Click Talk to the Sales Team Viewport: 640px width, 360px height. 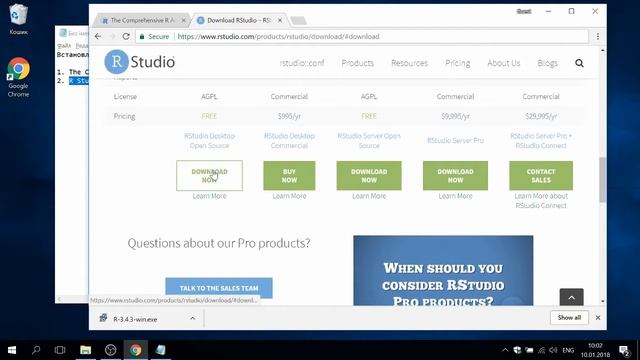219,288
